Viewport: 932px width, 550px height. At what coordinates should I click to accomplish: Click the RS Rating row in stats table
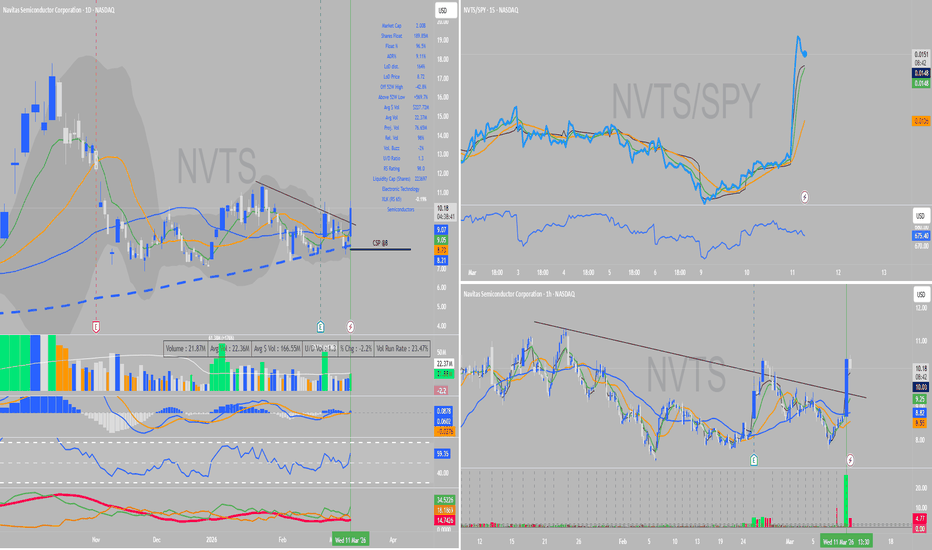click(404, 168)
